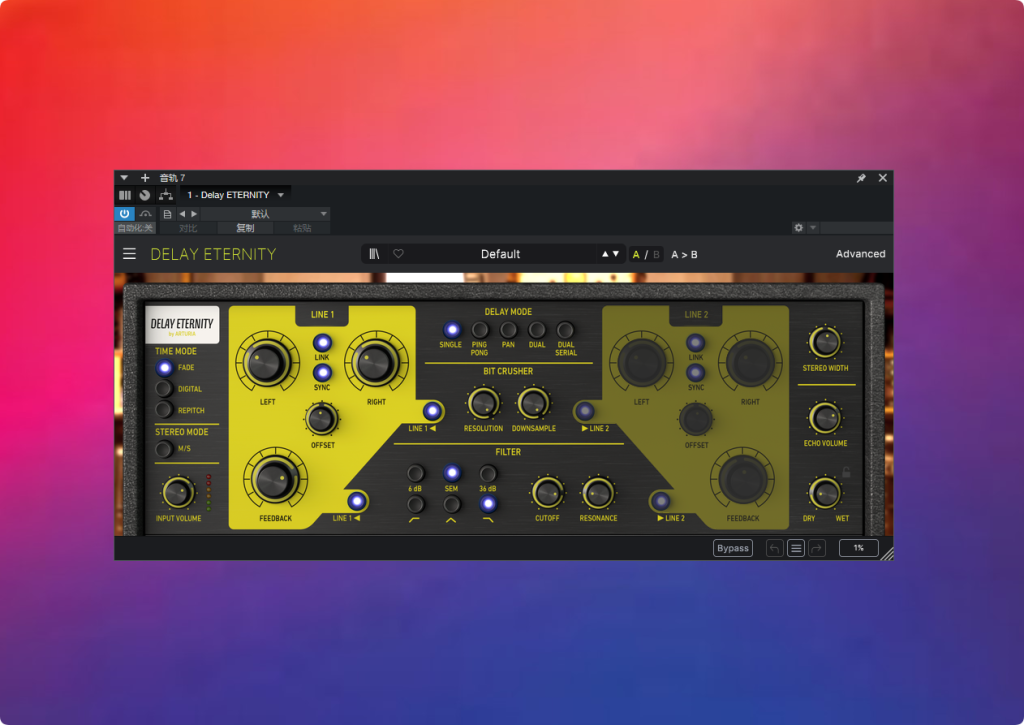Go to the next host preset with the right arrow

[x=194, y=214]
